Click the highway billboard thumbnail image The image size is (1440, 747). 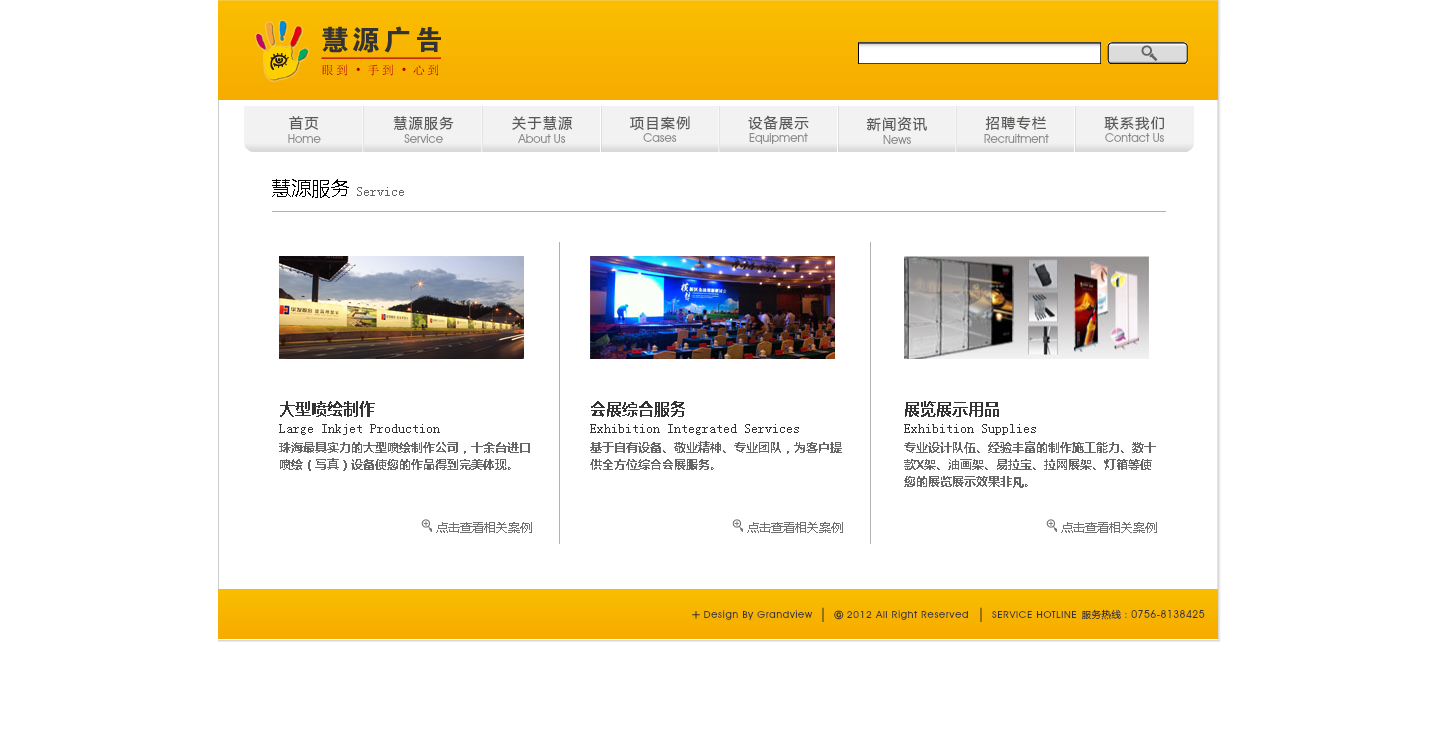[x=401, y=307]
